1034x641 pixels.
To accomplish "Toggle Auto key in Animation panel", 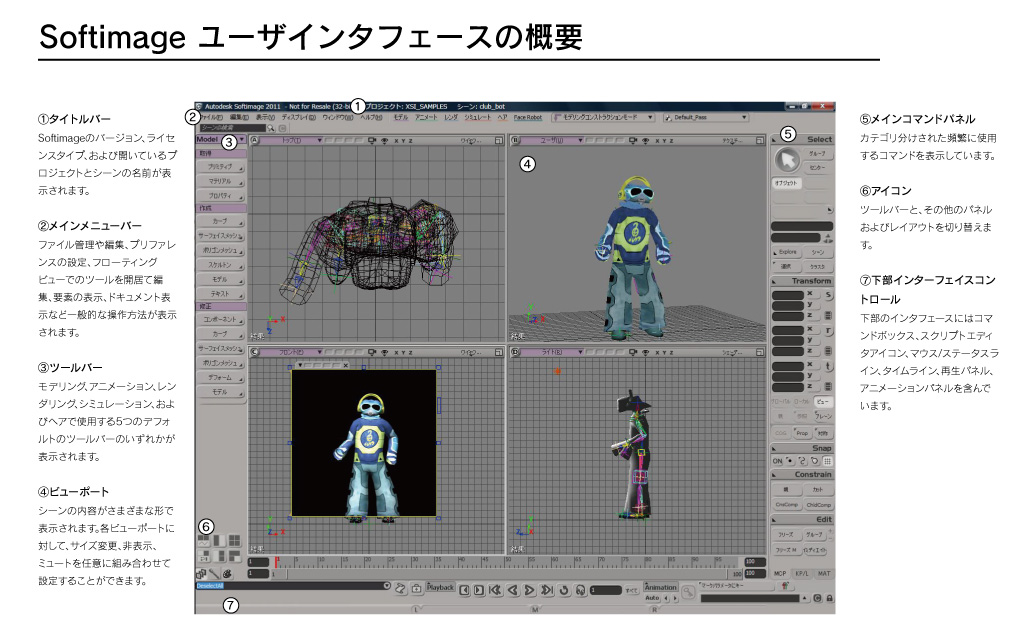I will point(652,598).
